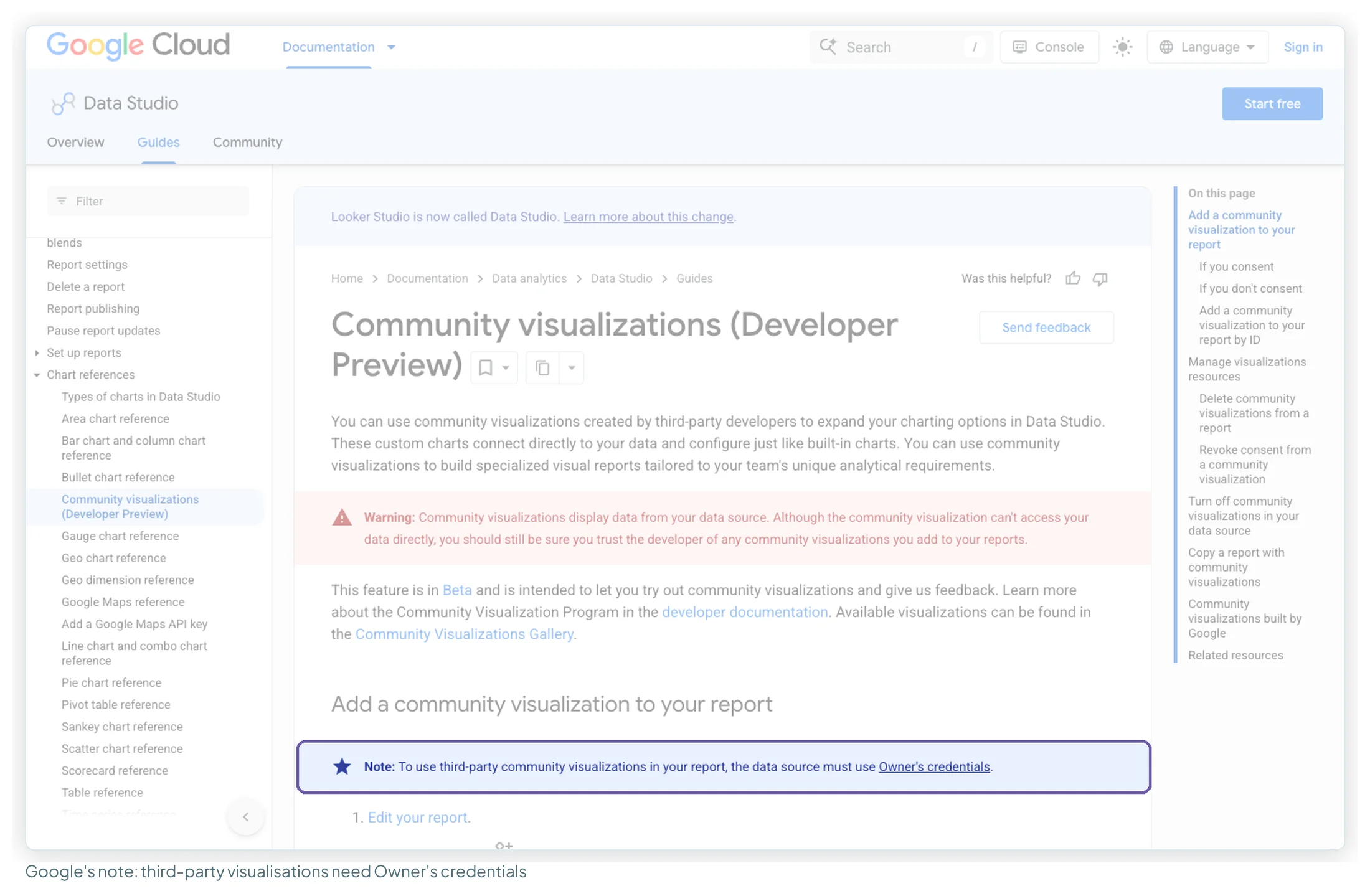This screenshot has height=896, width=1370.
Task: Select the Guides tab
Action: (158, 143)
